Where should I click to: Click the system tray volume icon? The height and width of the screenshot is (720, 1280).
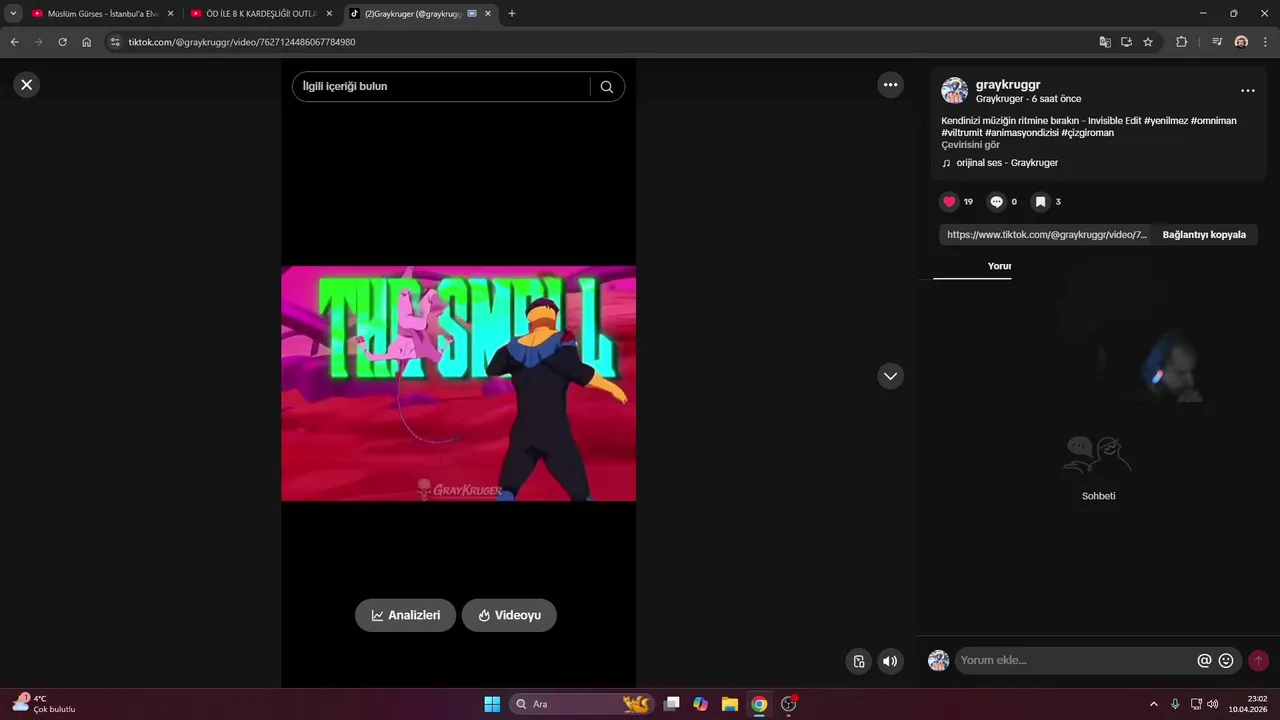(x=1213, y=704)
